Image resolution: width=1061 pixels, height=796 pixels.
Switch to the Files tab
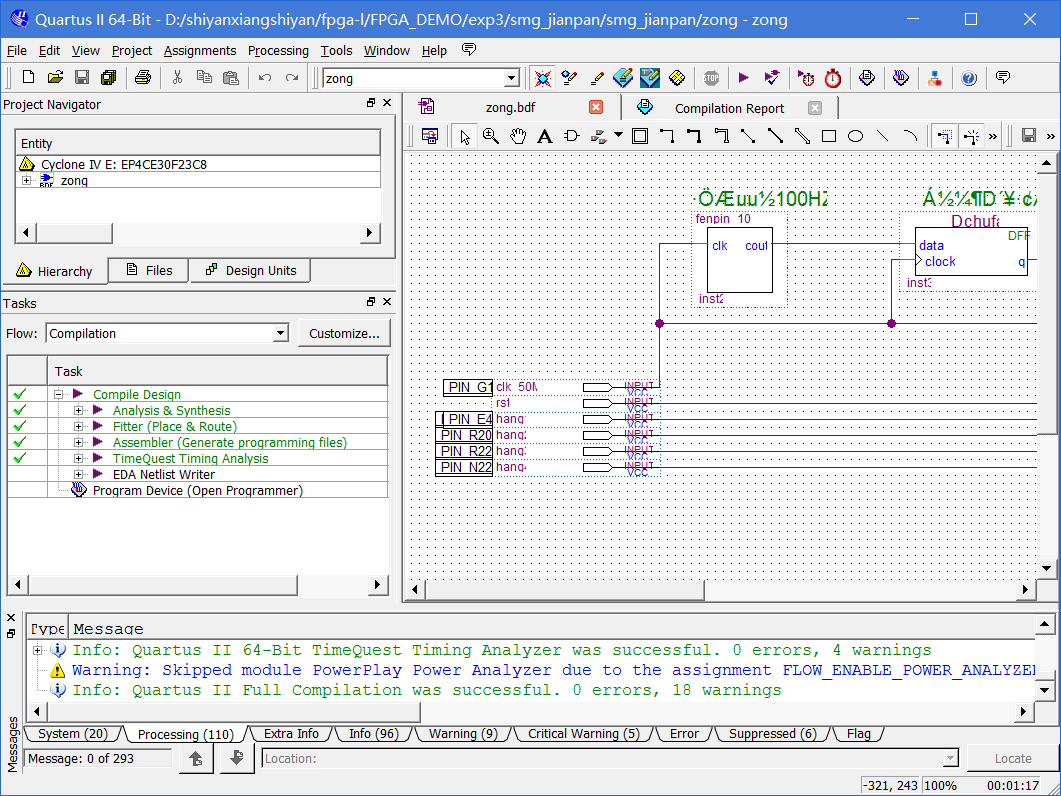(149, 270)
